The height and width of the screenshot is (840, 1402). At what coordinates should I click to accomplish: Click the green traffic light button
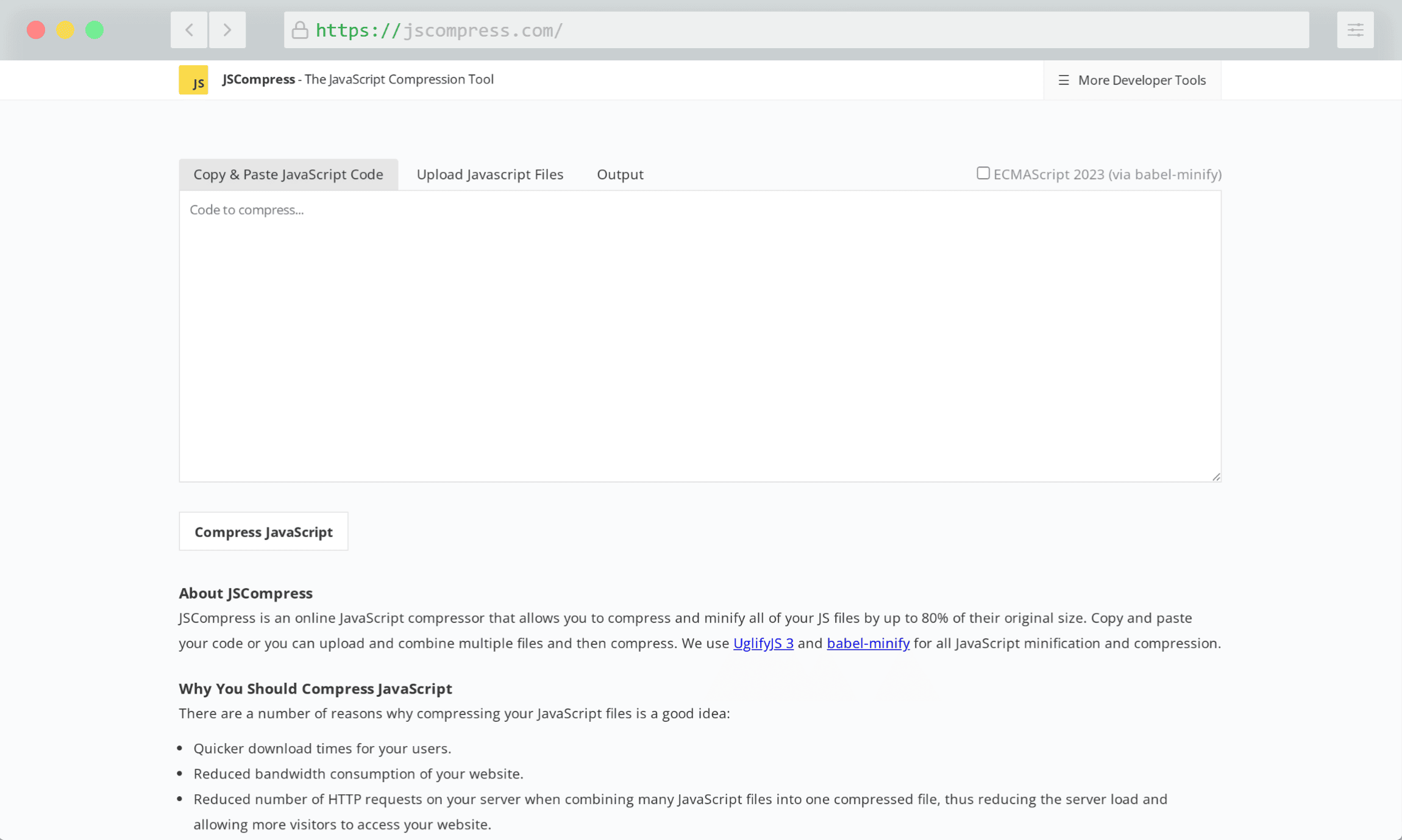point(95,29)
